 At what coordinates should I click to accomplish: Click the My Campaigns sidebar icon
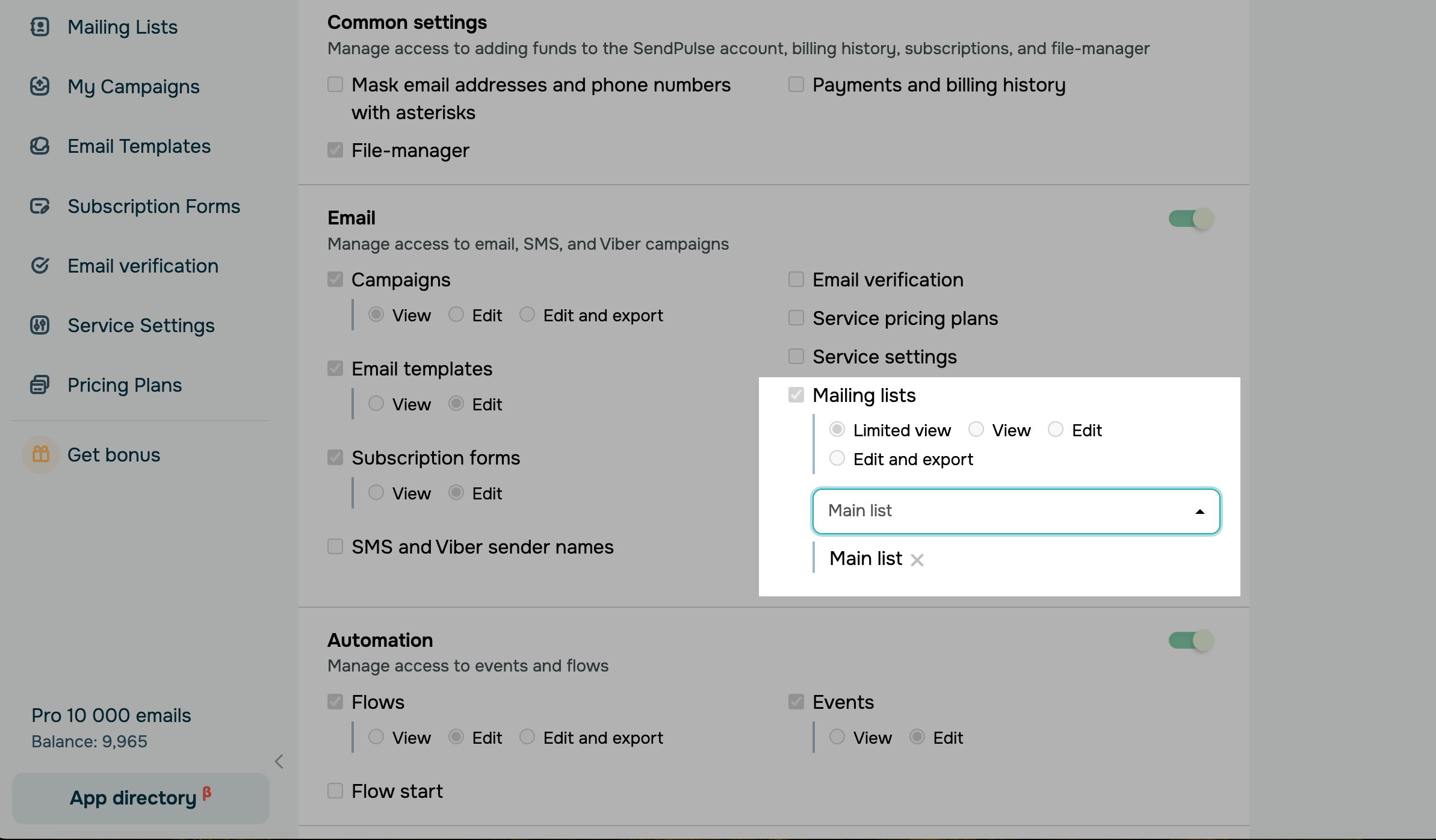click(40, 86)
